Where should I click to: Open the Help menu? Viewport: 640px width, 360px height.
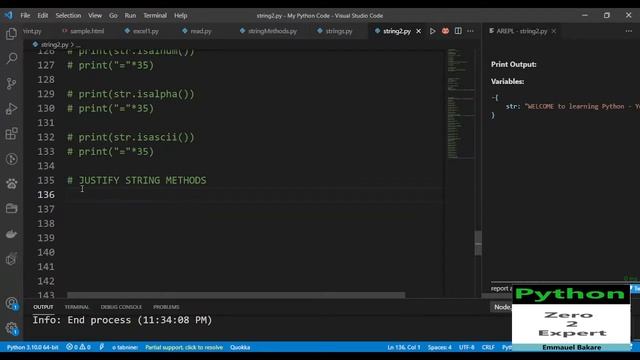click(180, 16)
